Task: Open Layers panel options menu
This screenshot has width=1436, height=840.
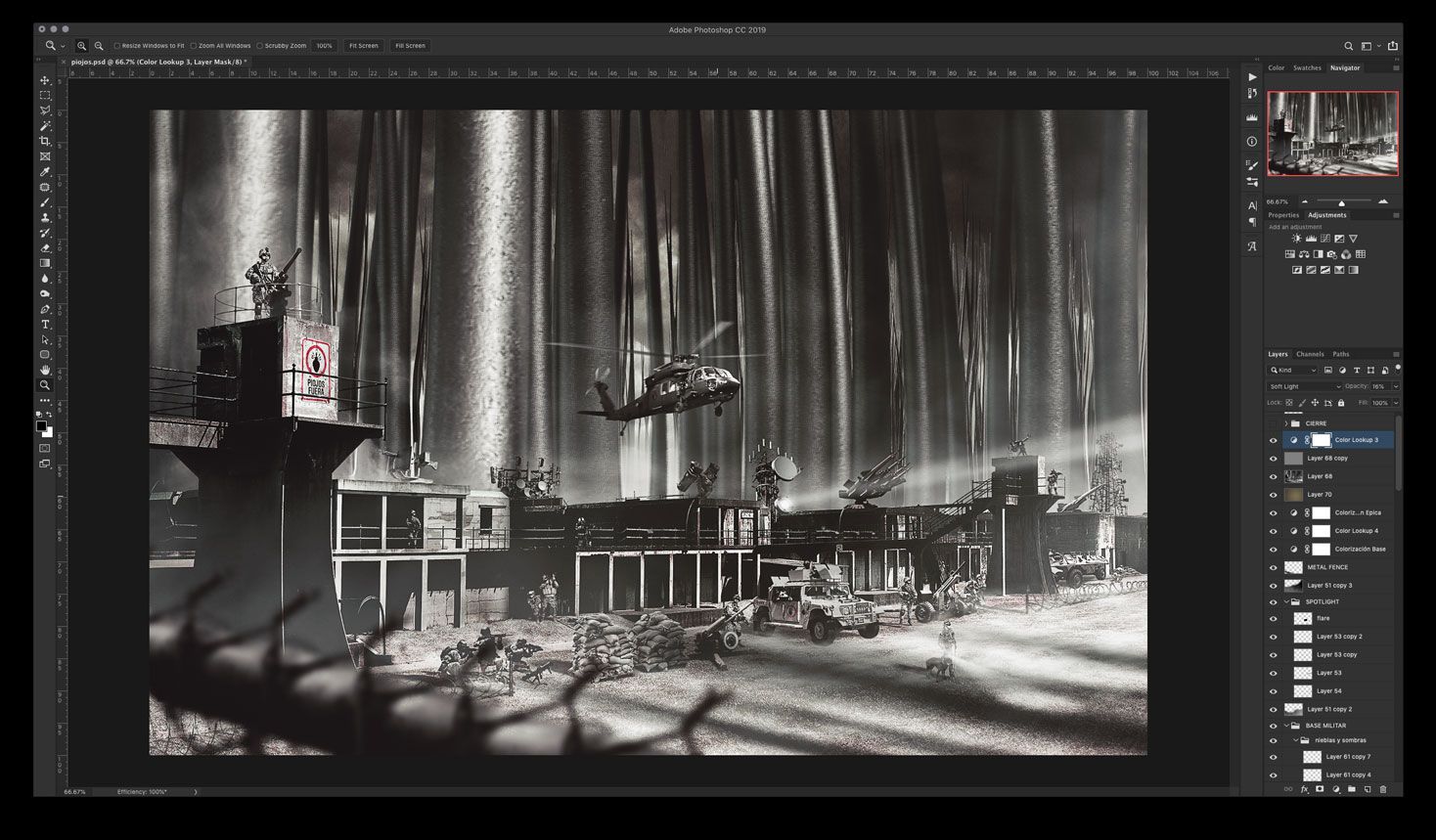Action: [x=1396, y=354]
